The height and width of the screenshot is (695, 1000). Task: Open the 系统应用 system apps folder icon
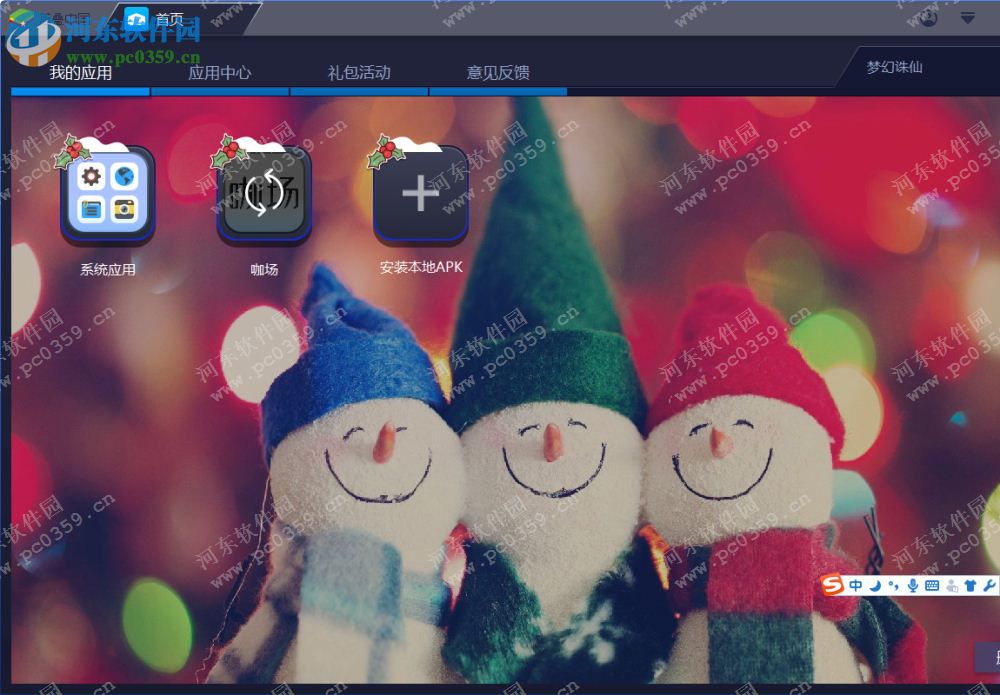107,194
